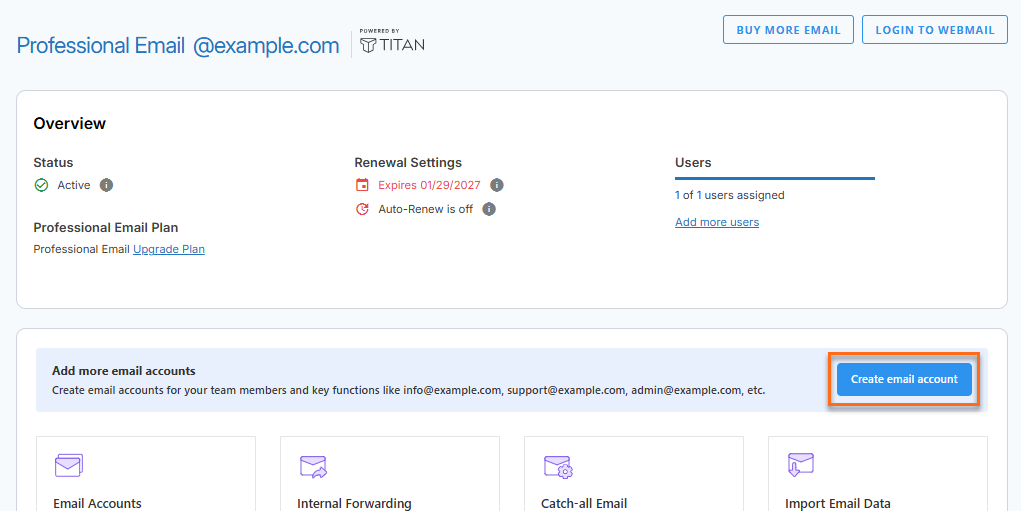Click the Titan logo icon
1021x511 pixels.
point(368,45)
